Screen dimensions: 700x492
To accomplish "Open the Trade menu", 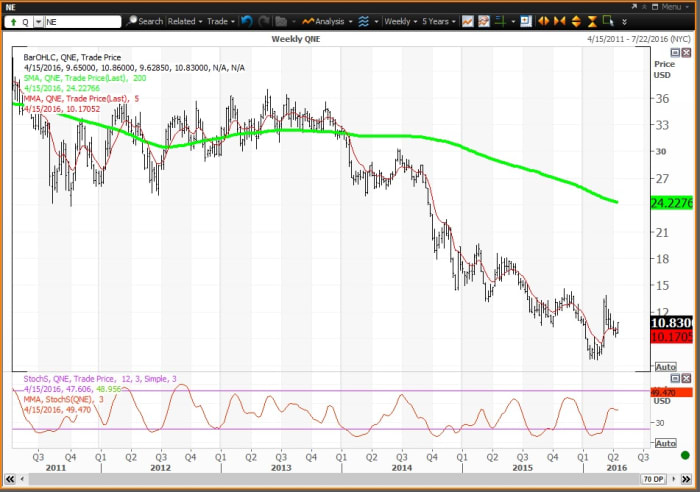I will coord(218,20).
